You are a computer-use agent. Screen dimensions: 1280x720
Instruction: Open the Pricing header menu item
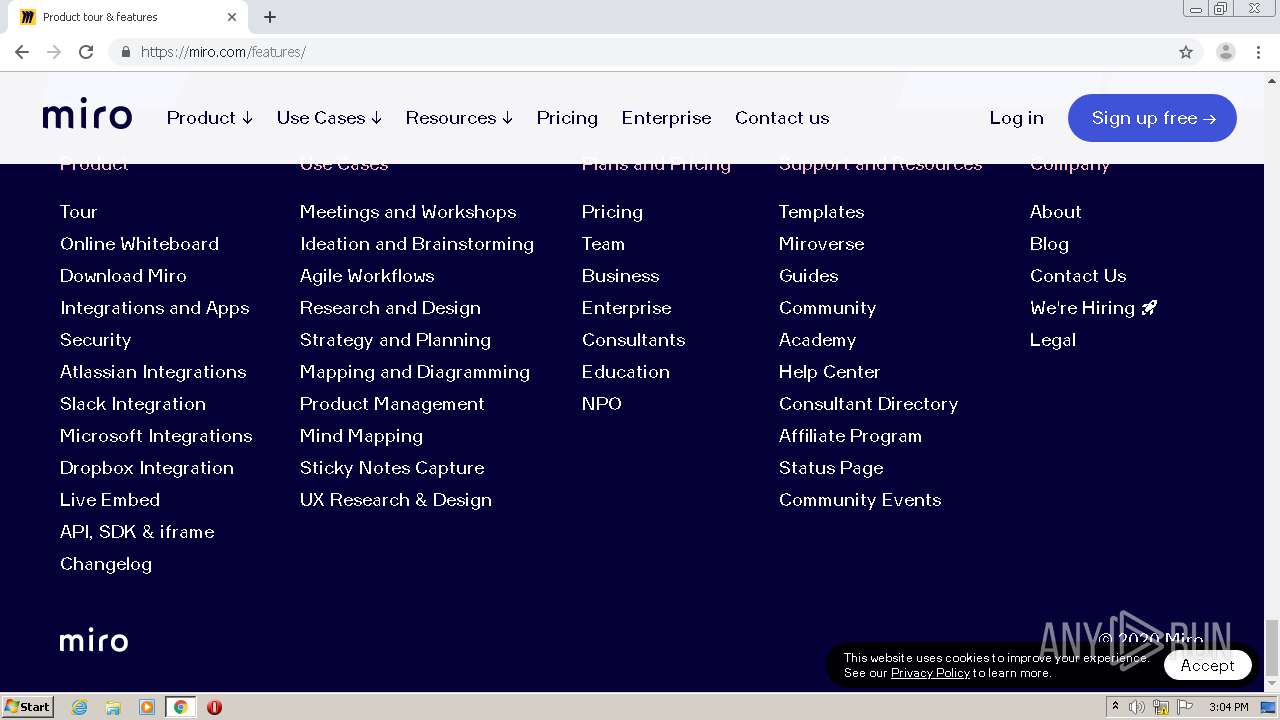pyautogui.click(x=567, y=118)
